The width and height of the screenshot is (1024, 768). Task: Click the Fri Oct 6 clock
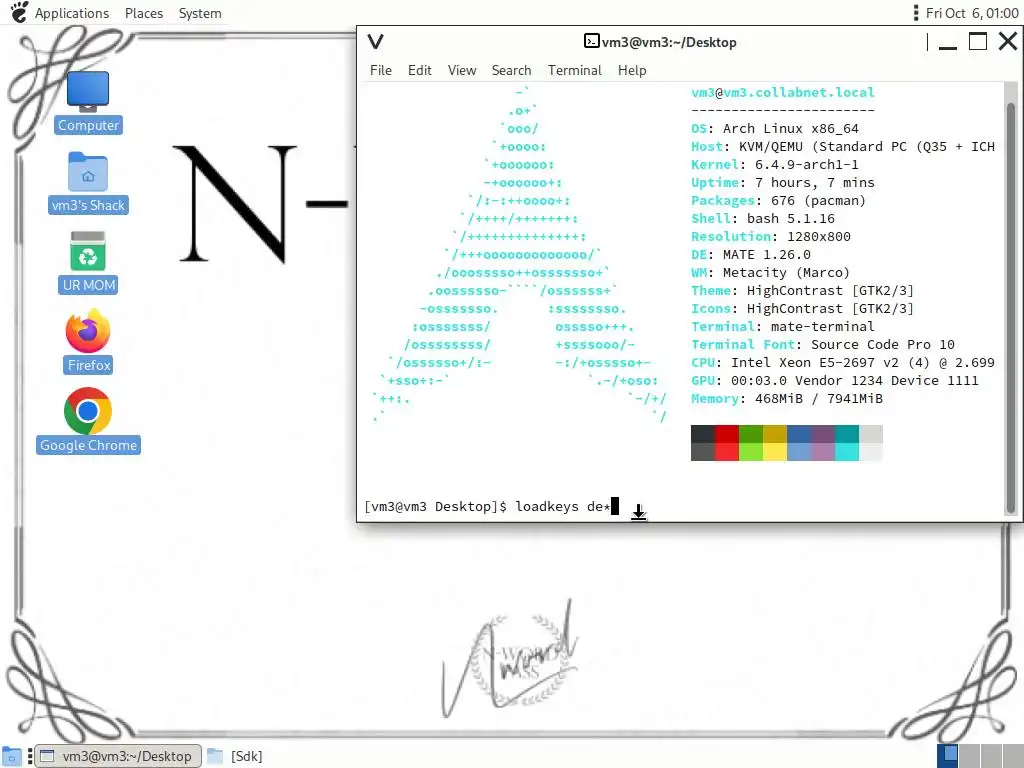coord(972,13)
